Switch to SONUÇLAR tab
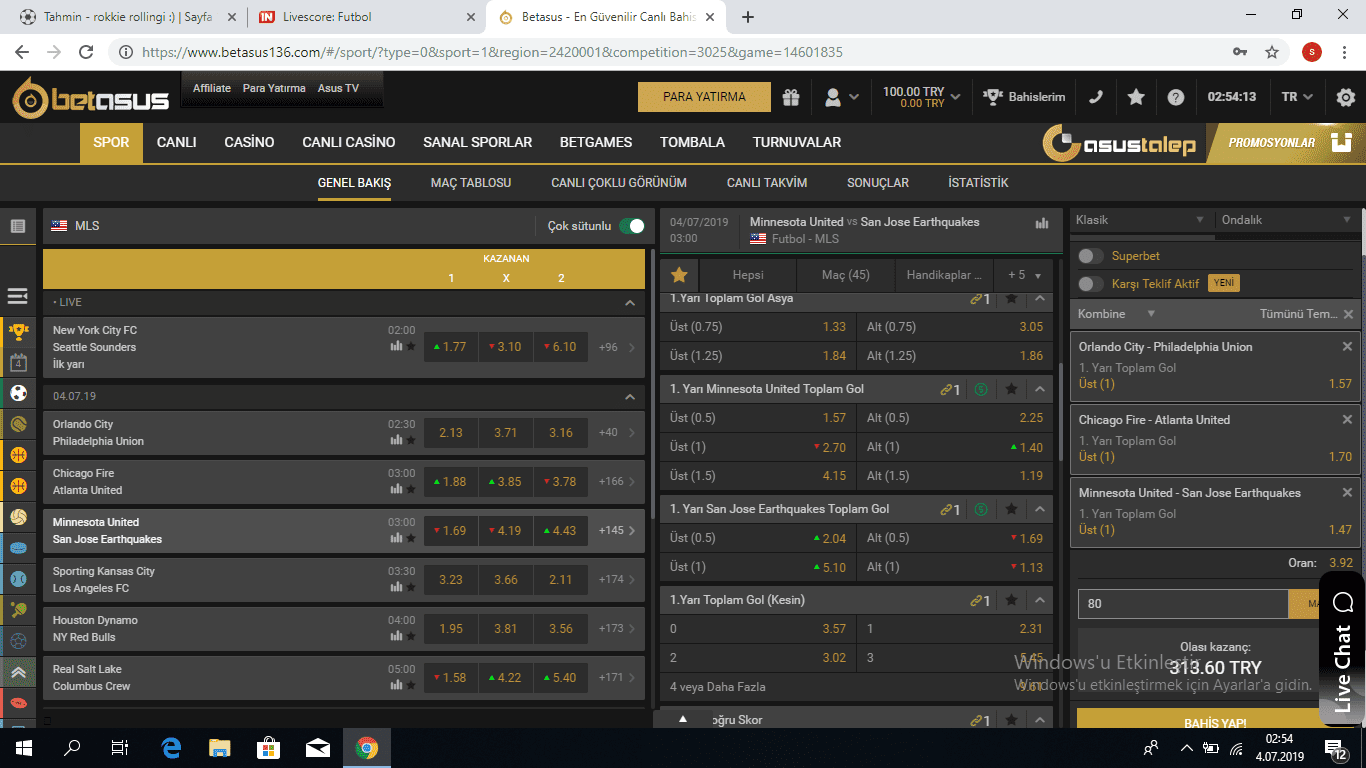 878,183
